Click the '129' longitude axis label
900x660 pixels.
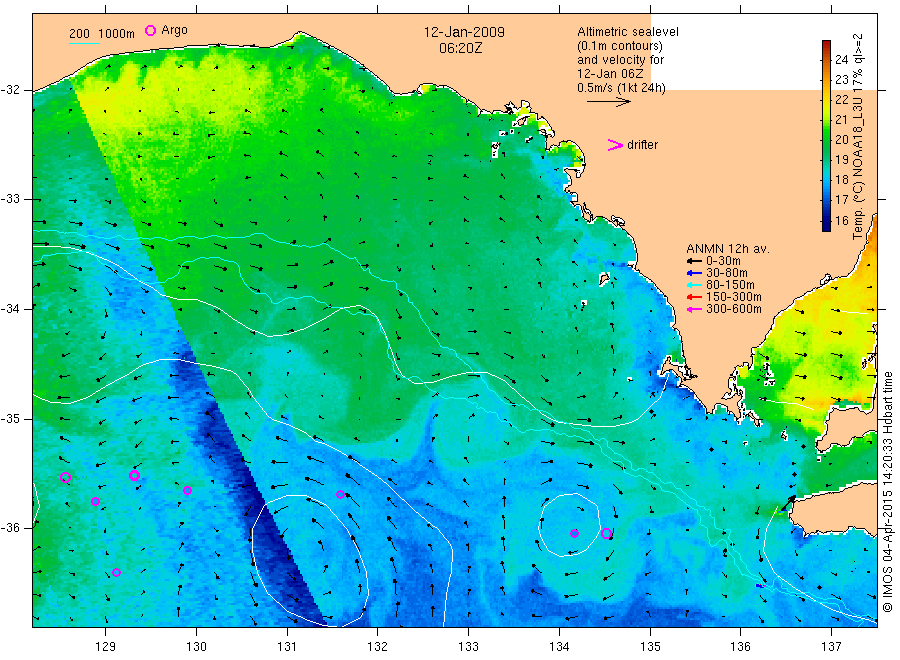[106, 647]
